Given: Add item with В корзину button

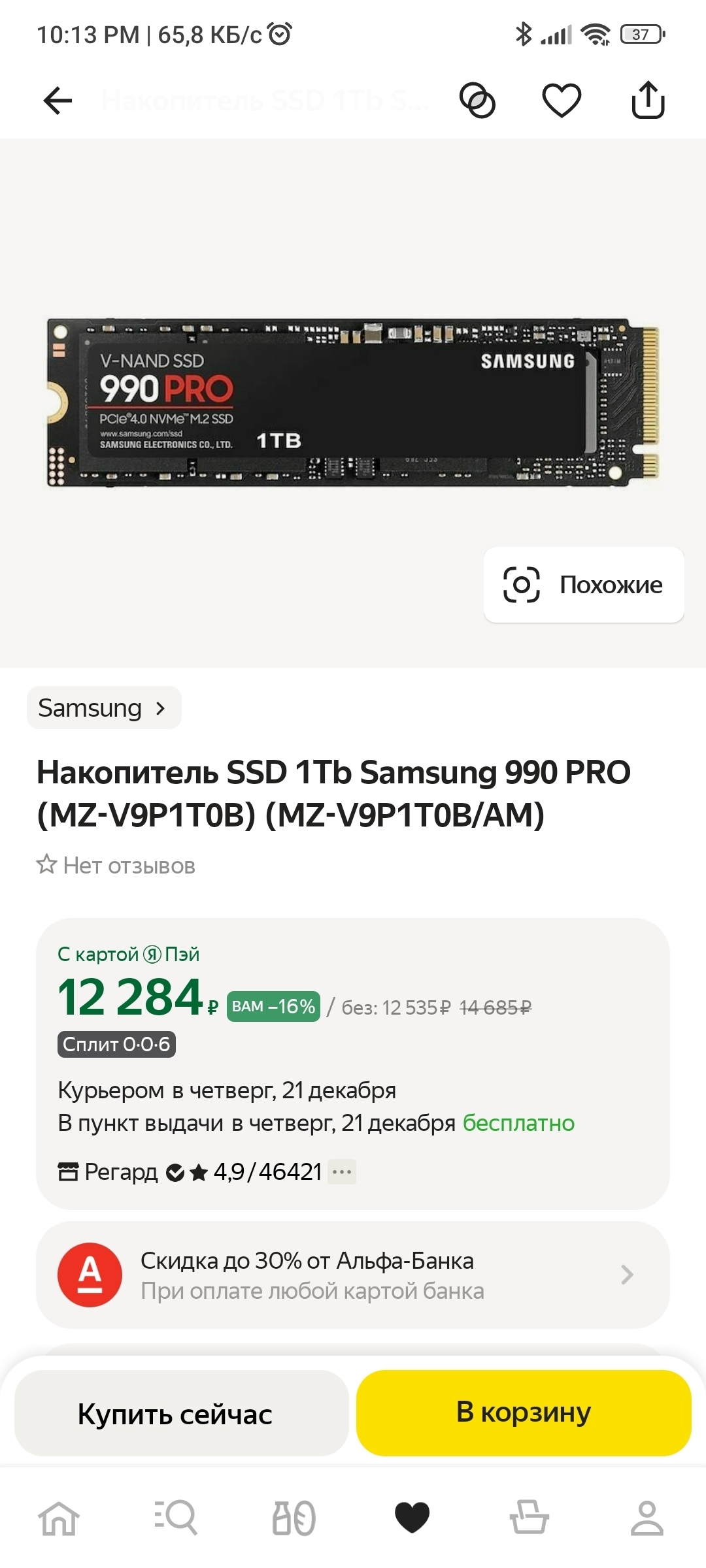Looking at the screenshot, I should [x=523, y=1413].
